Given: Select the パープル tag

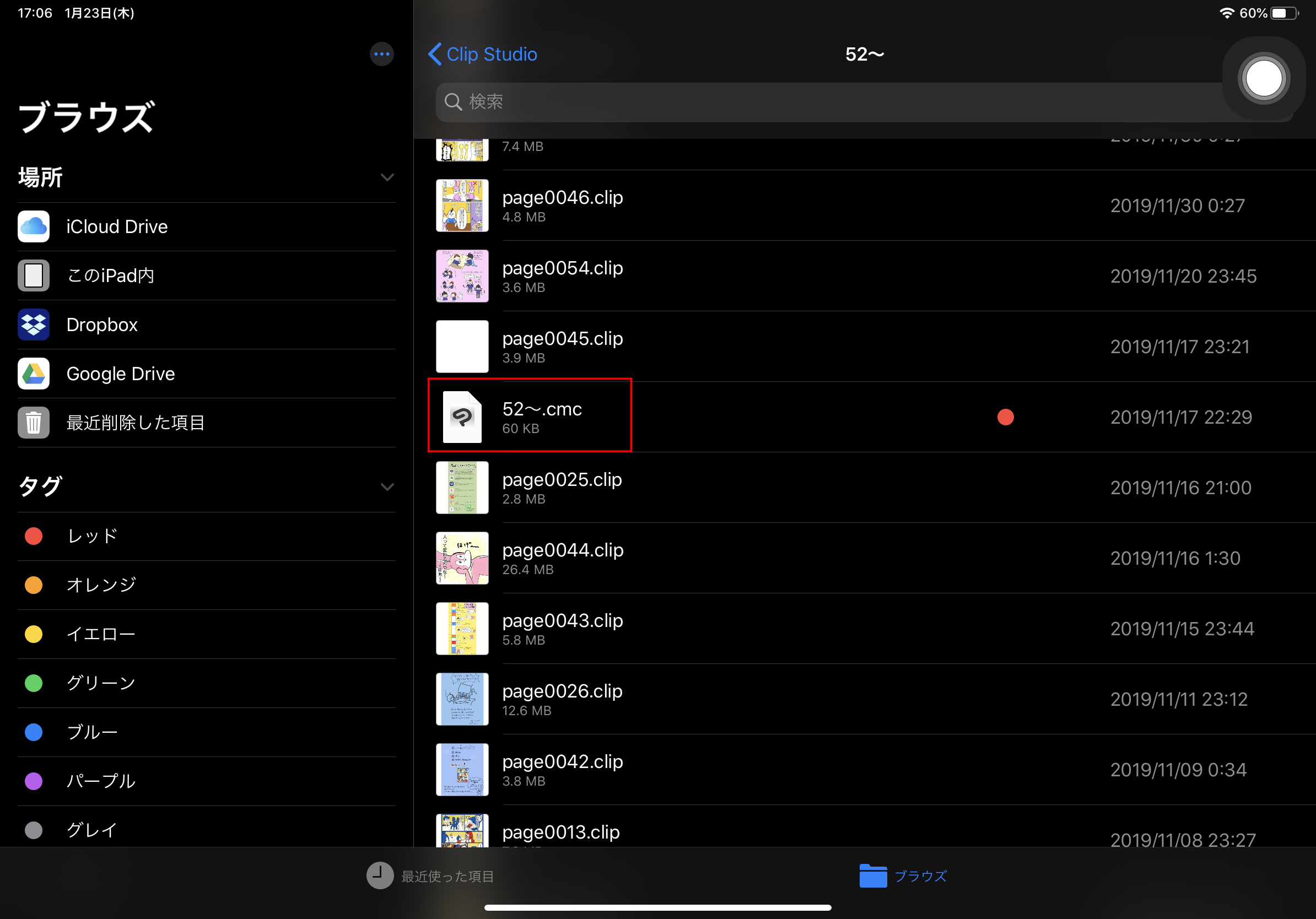Looking at the screenshot, I should pyautogui.click(x=100, y=780).
